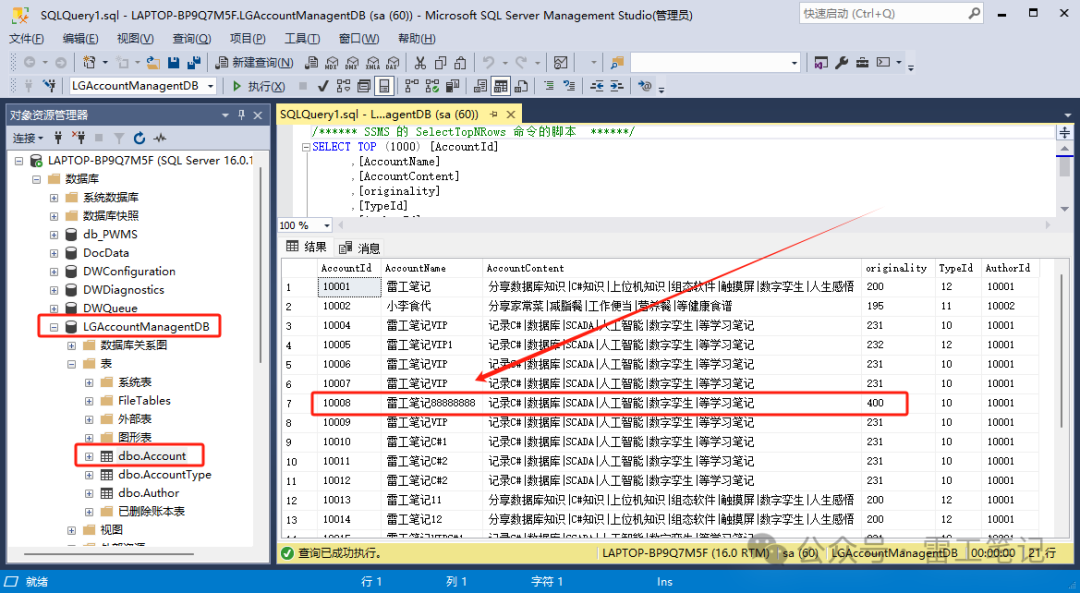Click the Find in Files icon
Screen dimensions: 1080x593
click(x=616, y=63)
